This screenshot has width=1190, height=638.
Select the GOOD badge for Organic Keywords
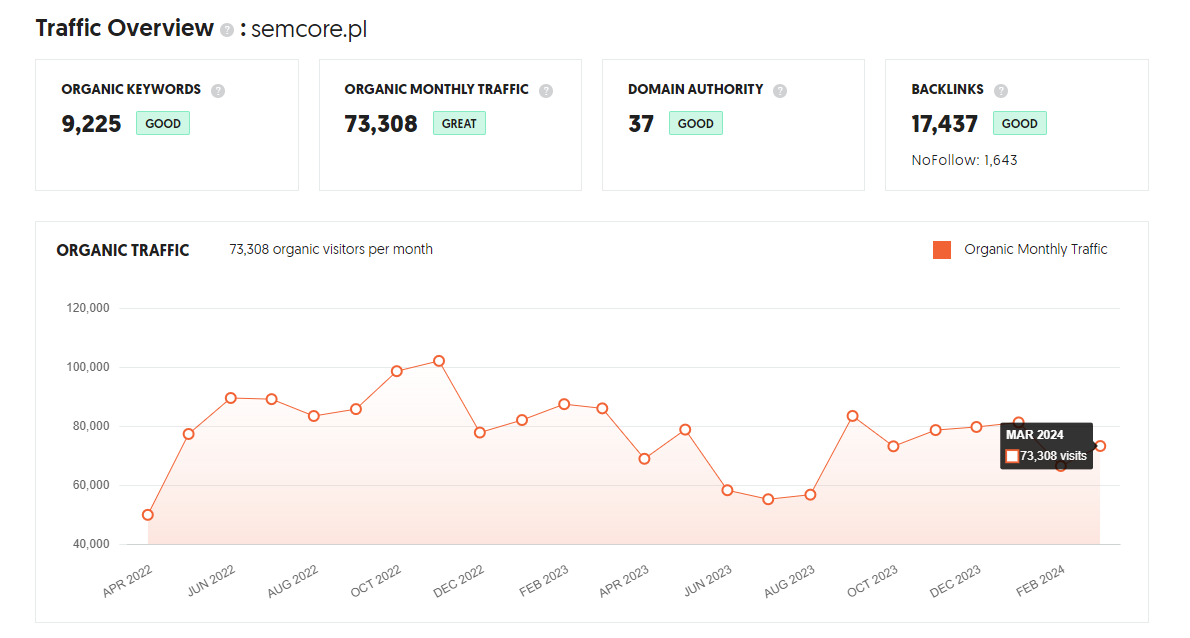(x=163, y=123)
